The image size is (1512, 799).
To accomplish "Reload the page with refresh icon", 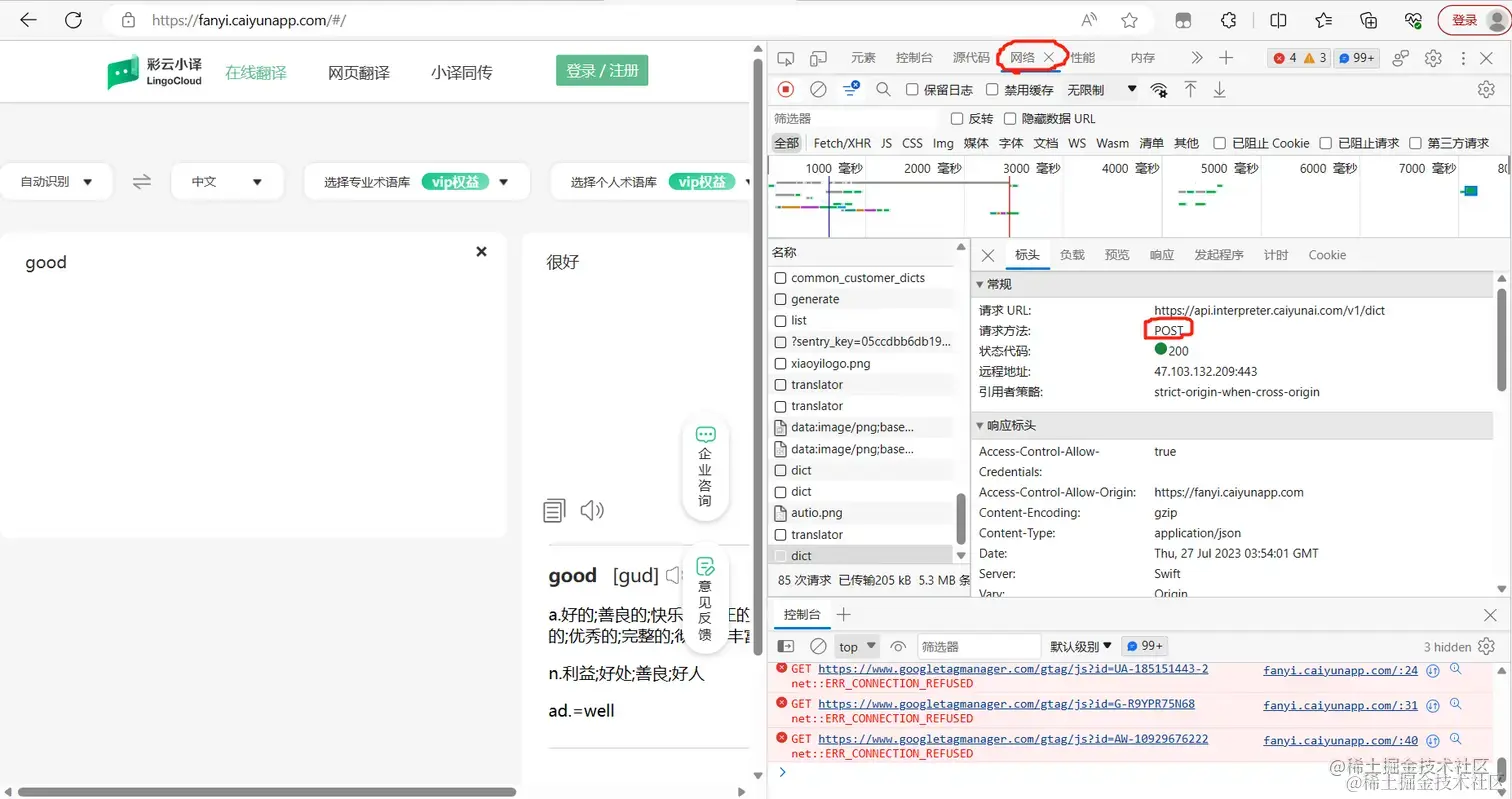I will click(x=73, y=20).
